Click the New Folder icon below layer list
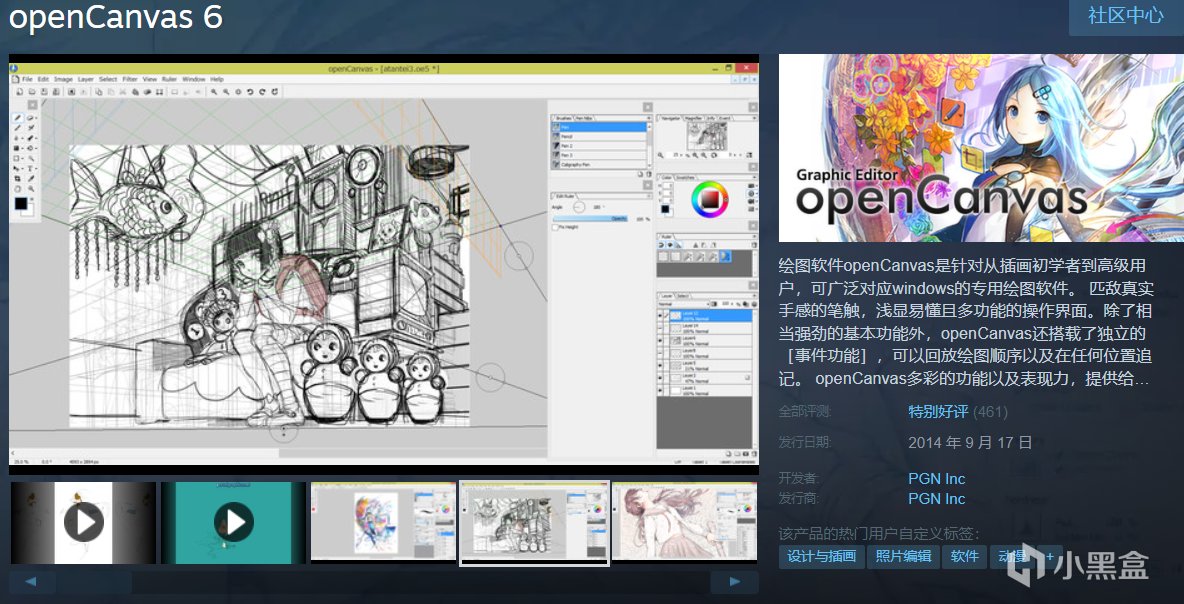 point(737,454)
